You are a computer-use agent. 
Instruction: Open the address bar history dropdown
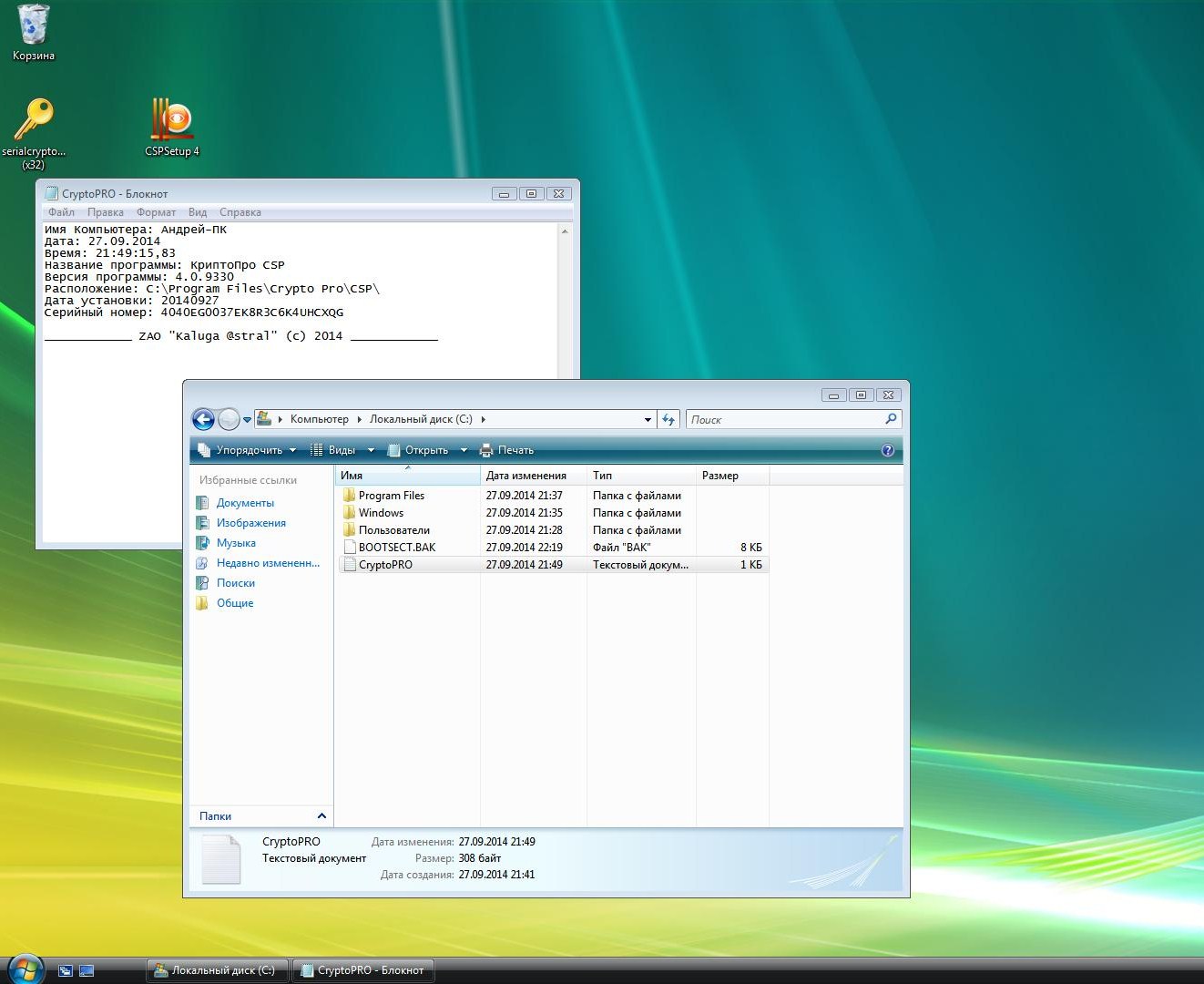[x=648, y=420]
